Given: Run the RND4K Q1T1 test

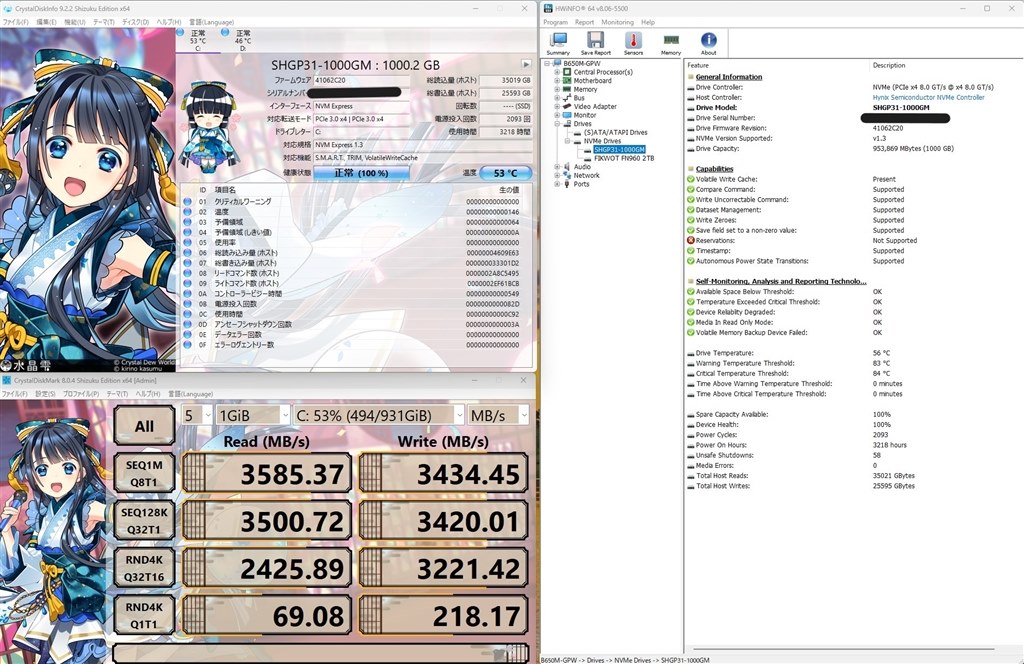Looking at the screenshot, I should [144, 615].
